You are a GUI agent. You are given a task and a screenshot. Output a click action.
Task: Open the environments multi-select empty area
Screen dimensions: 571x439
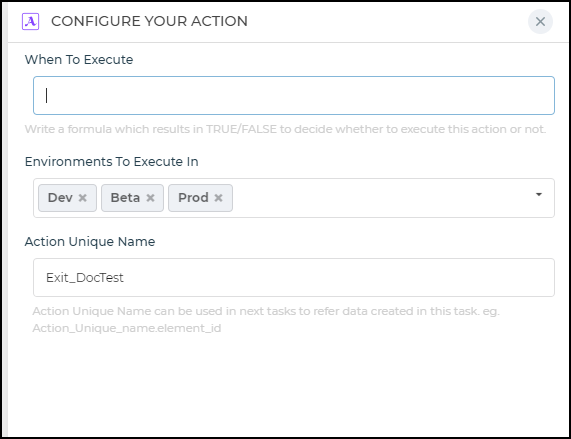pyautogui.click(x=382, y=198)
